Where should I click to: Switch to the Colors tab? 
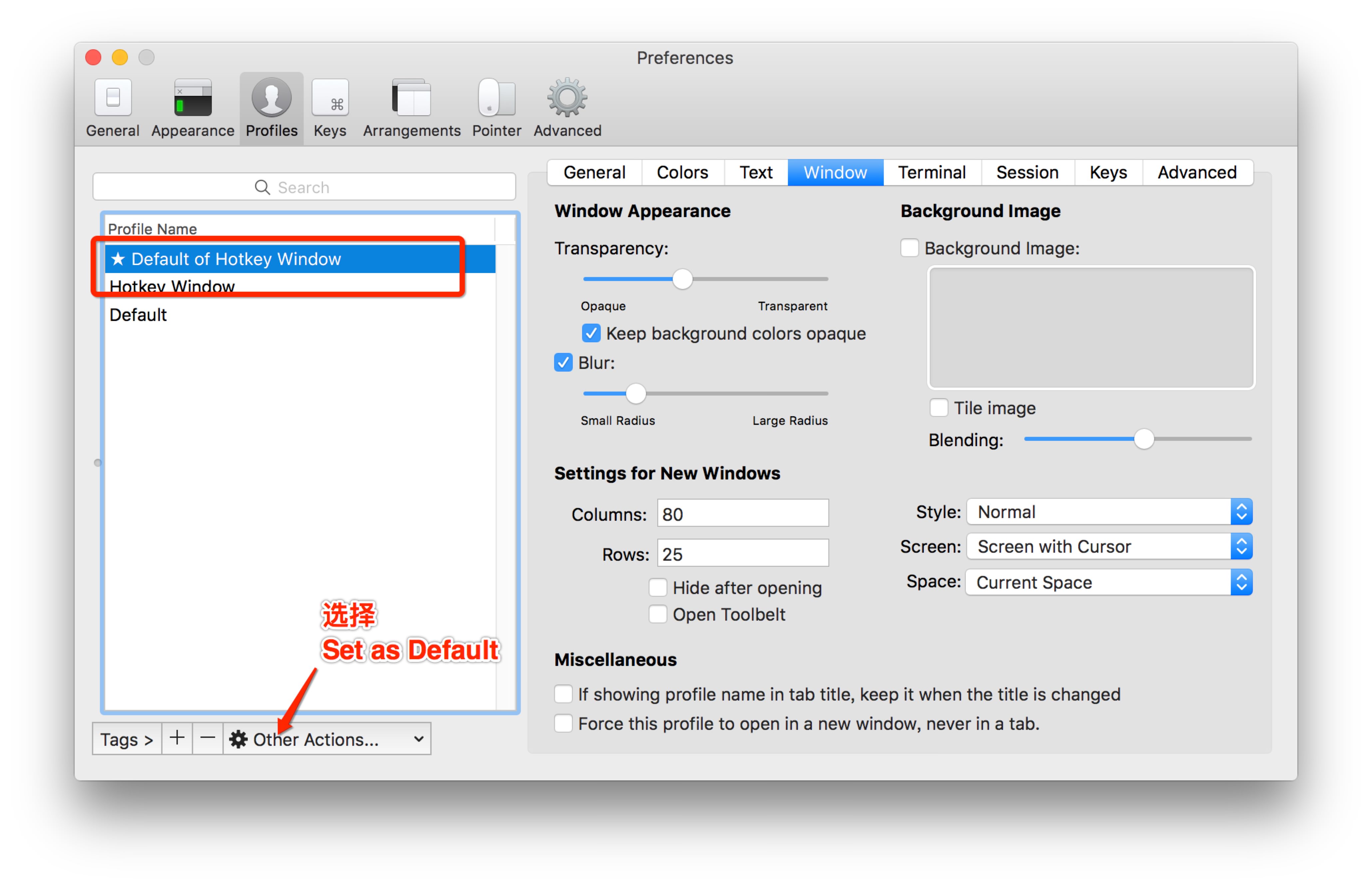(x=682, y=172)
